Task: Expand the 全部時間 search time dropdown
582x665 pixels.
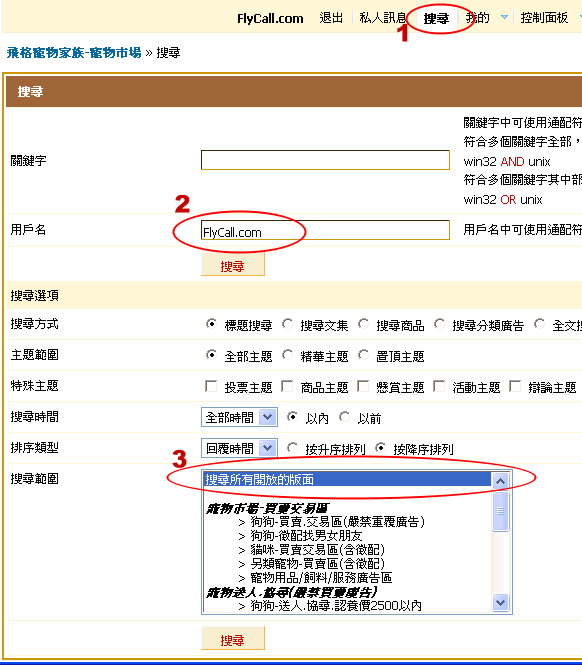Action: point(239,417)
